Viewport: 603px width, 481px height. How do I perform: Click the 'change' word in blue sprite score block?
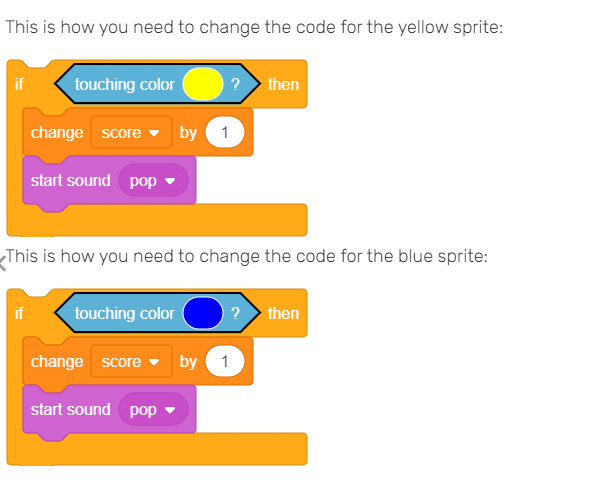[x=57, y=362]
